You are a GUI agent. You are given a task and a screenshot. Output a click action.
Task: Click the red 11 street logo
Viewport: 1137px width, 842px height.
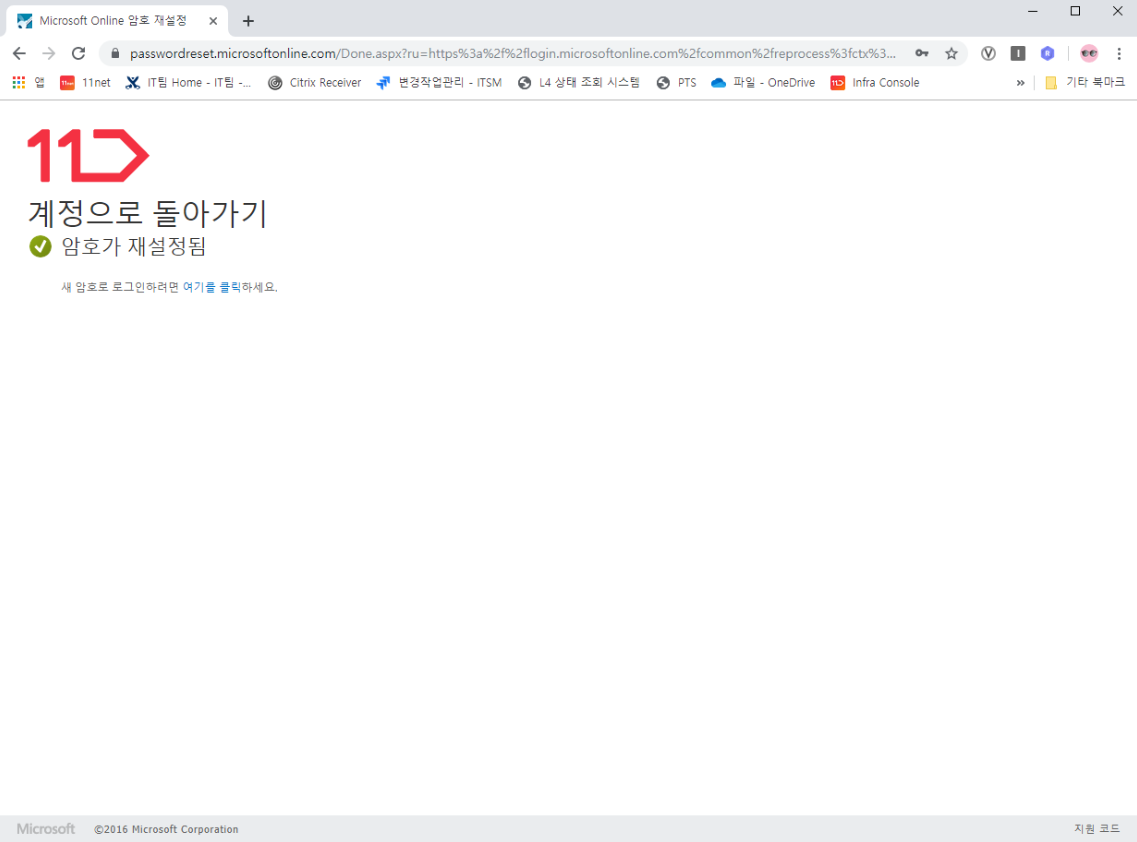tap(88, 155)
